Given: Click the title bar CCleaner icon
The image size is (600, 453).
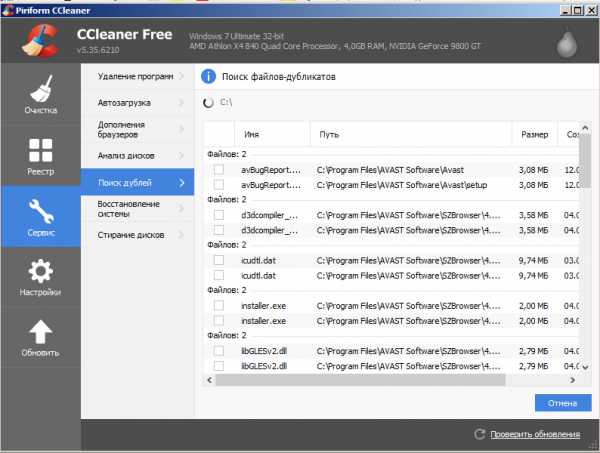Looking at the screenshot, I should pyautogui.click(x=7, y=10).
